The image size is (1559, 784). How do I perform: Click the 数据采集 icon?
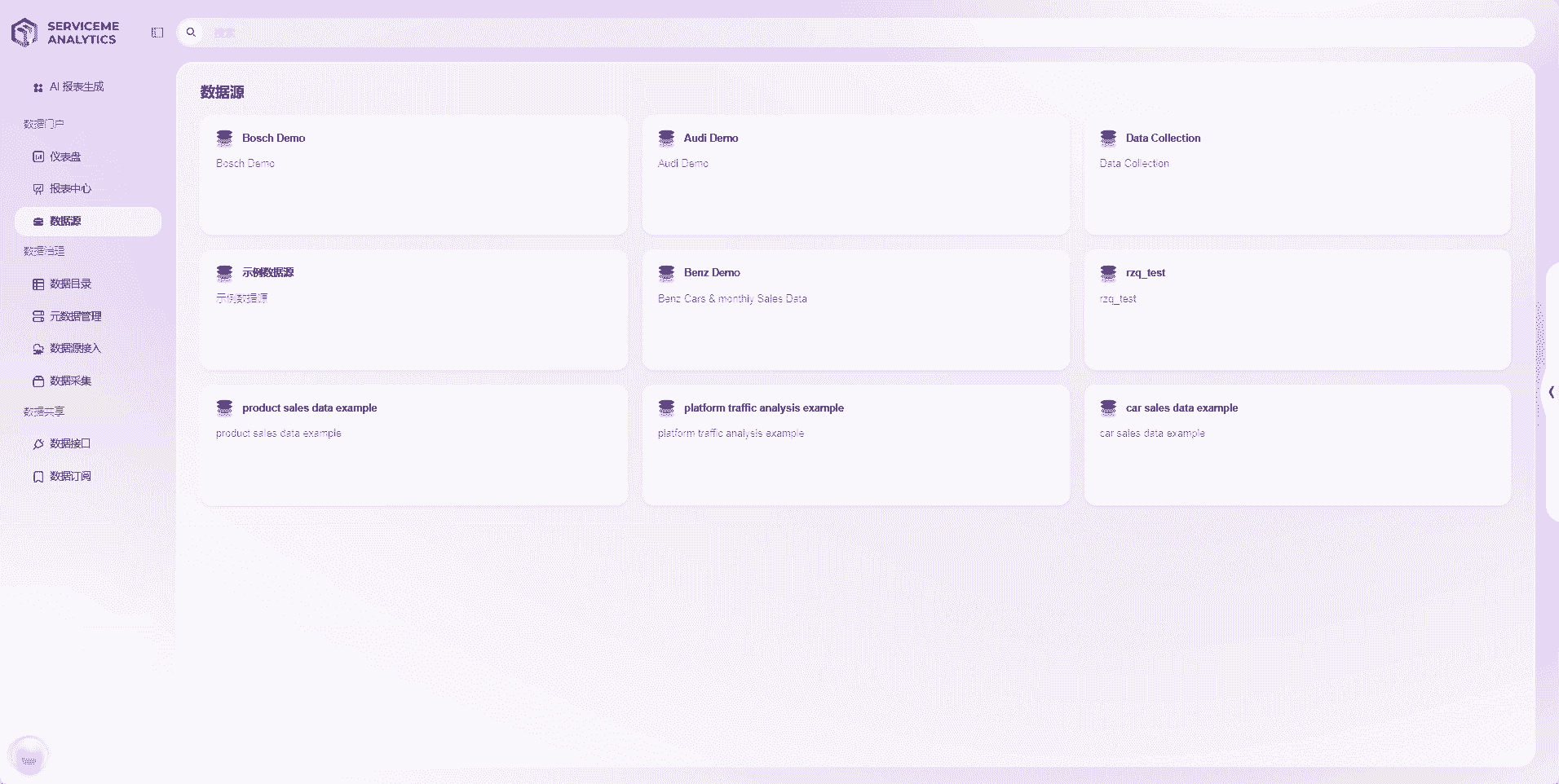[x=38, y=381]
